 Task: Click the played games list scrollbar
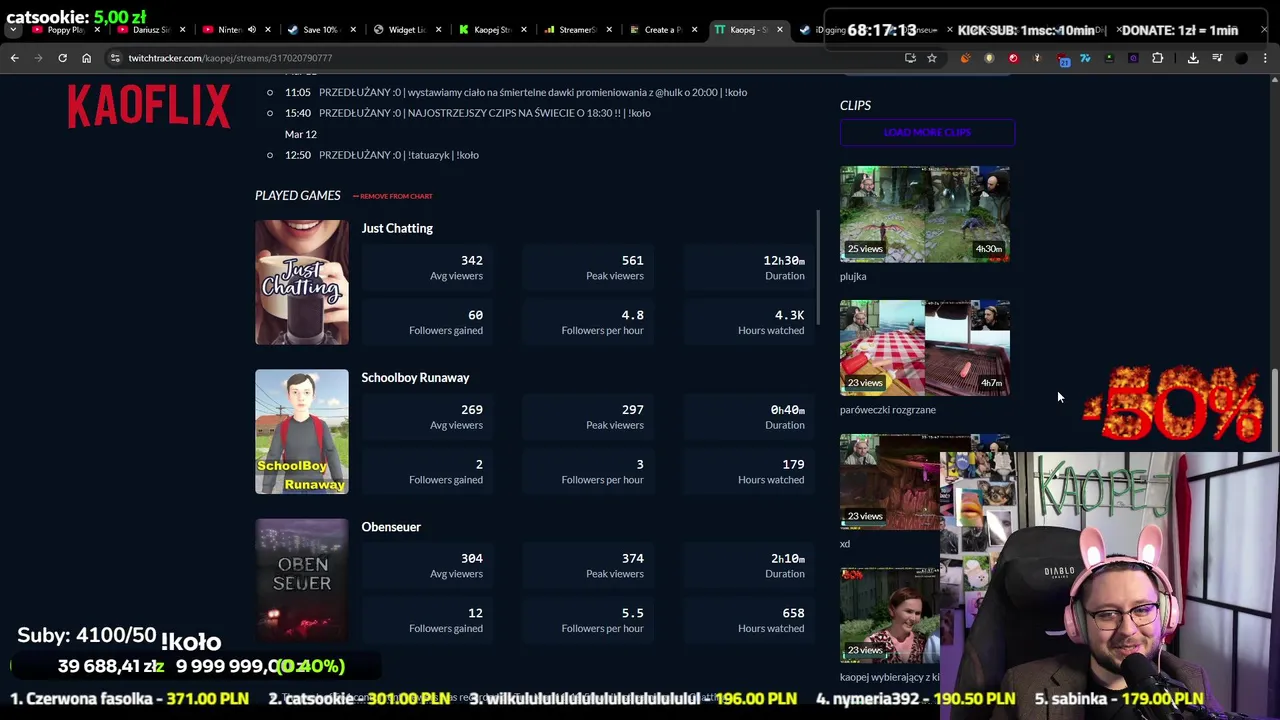click(x=819, y=267)
